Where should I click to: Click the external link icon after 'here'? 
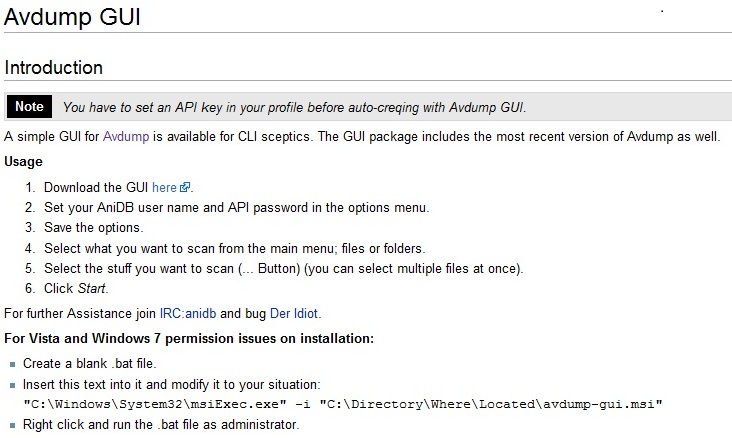[x=185, y=187]
